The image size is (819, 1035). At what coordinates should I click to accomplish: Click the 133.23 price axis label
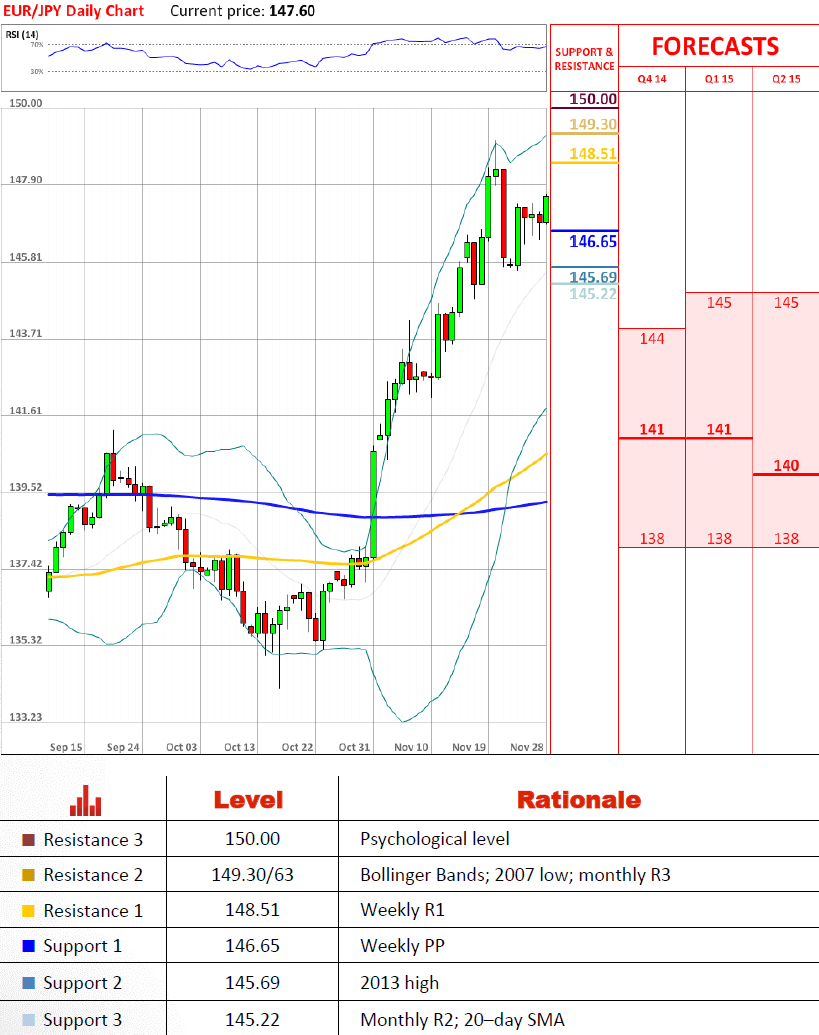(x=26, y=717)
